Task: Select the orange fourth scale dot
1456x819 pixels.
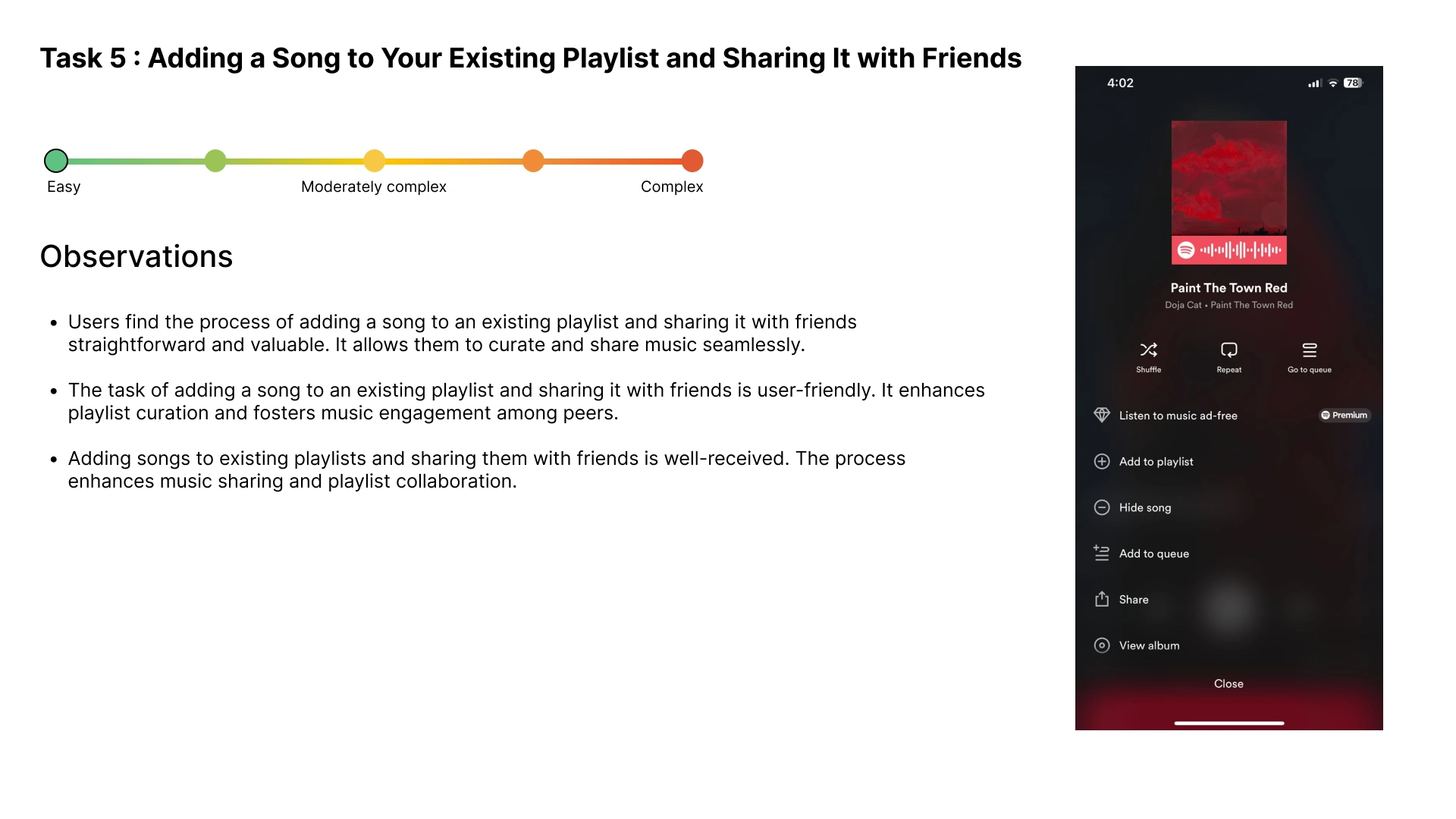Action: pyautogui.click(x=533, y=161)
